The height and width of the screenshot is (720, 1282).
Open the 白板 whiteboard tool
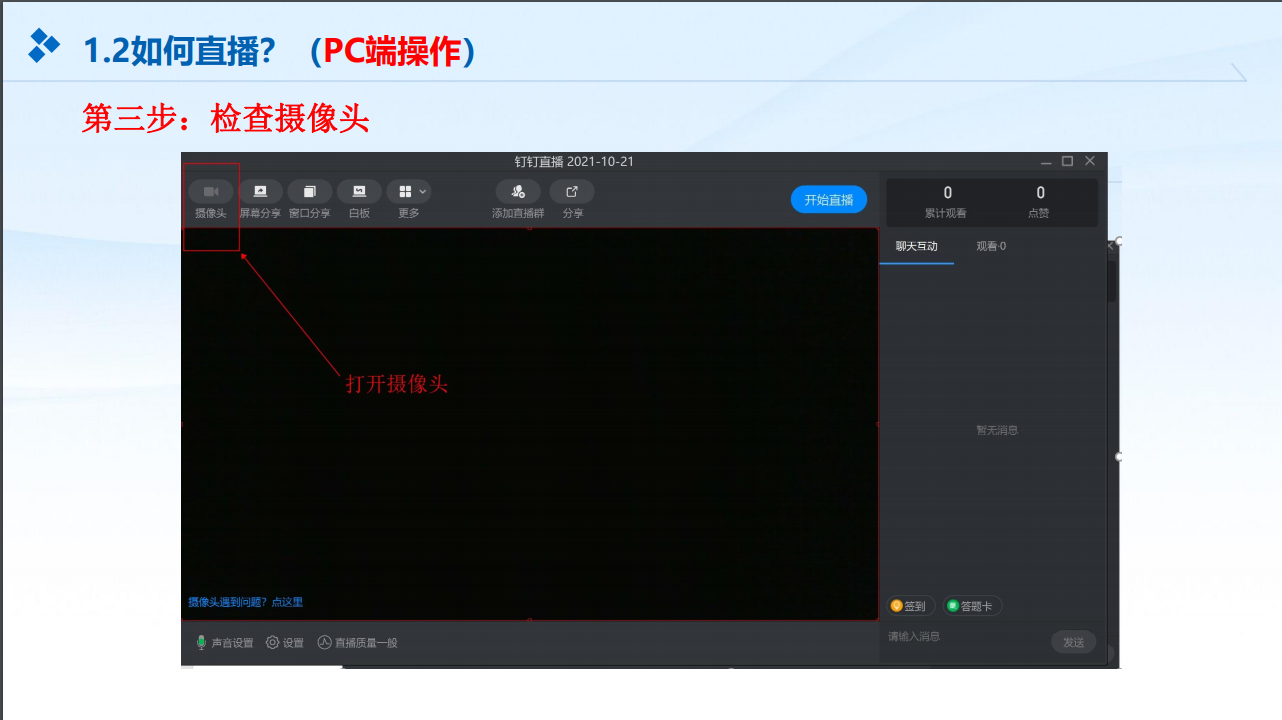tap(359, 192)
